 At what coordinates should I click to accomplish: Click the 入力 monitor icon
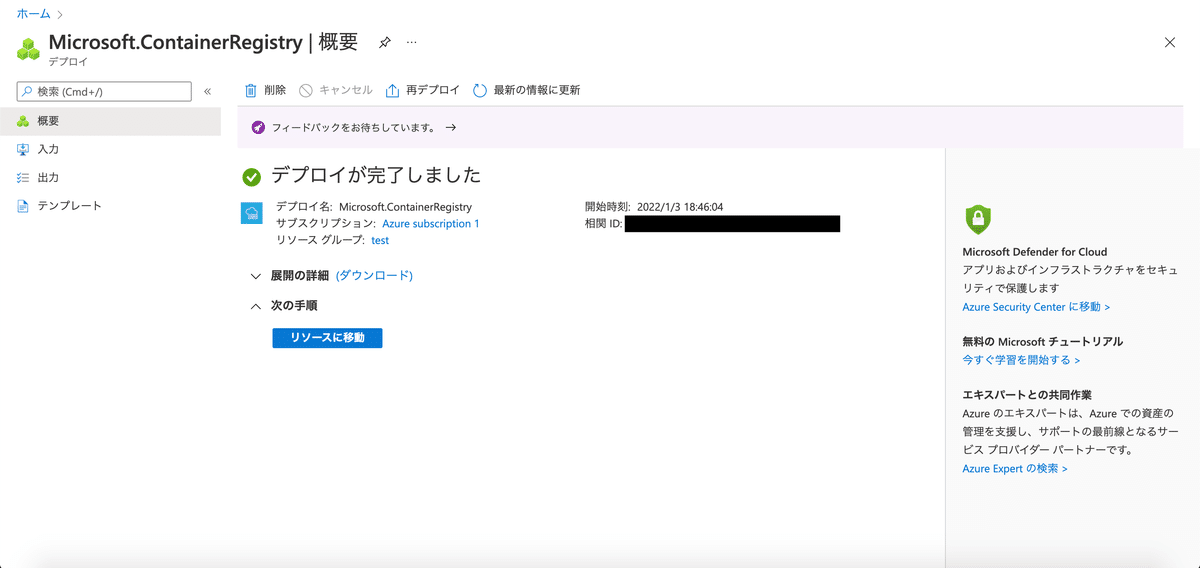pyautogui.click(x=23, y=149)
